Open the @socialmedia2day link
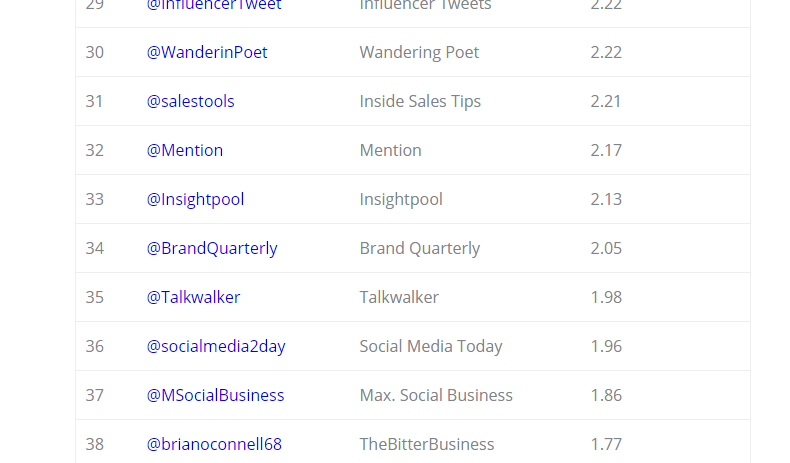This screenshot has height=463, width=790. [216, 346]
